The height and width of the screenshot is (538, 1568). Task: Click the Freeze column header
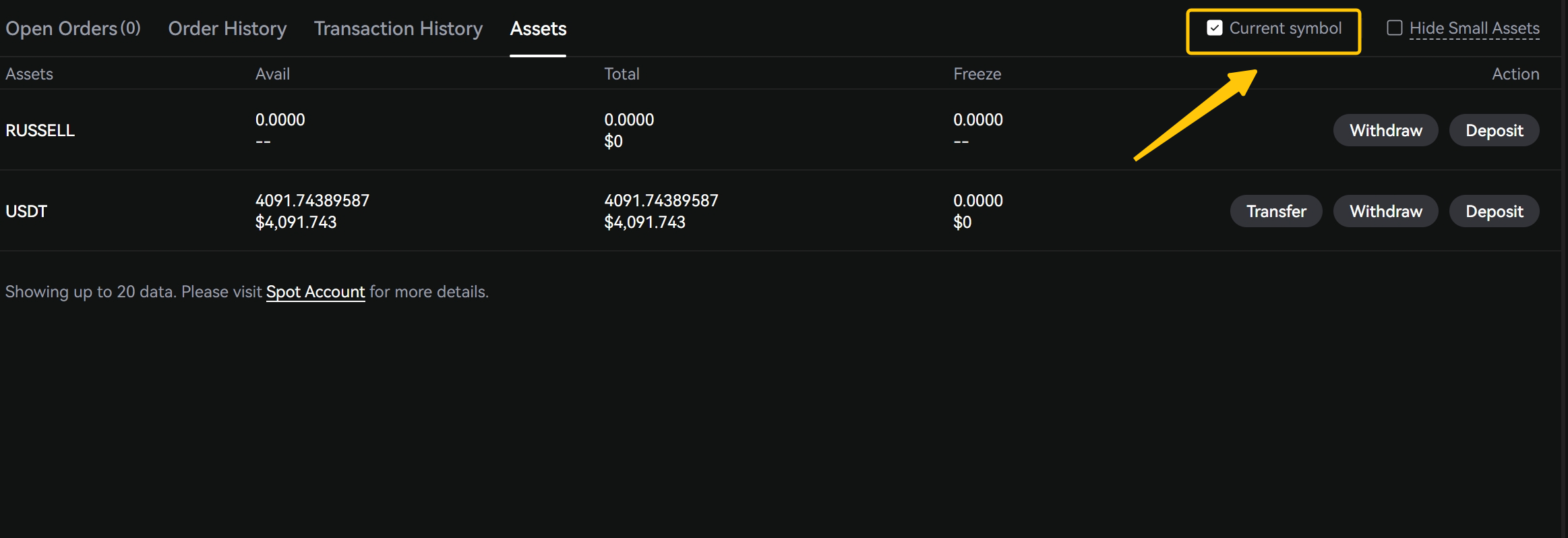coord(977,73)
